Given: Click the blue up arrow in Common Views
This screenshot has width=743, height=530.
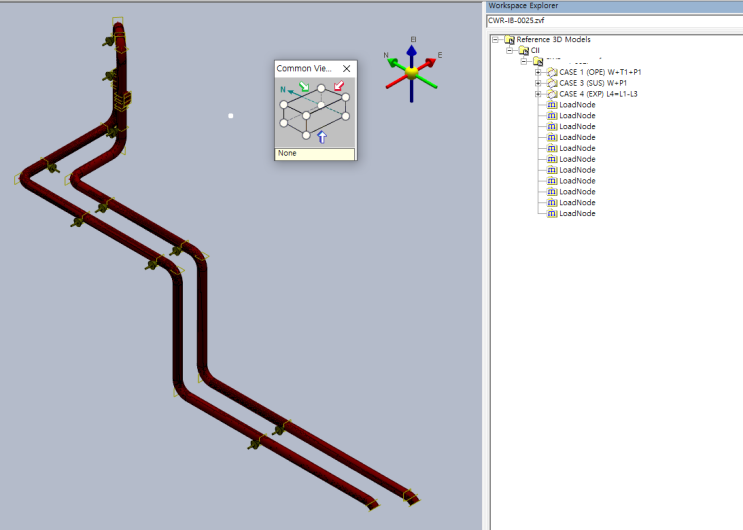Looking at the screenshot, I should point(322,137).
